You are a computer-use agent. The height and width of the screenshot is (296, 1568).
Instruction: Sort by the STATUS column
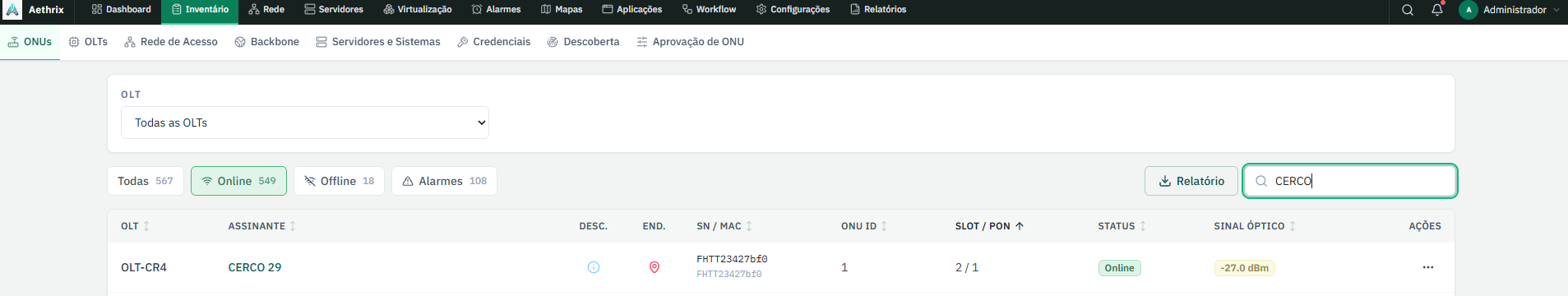pyautogui.click(x=1122, y=226)
